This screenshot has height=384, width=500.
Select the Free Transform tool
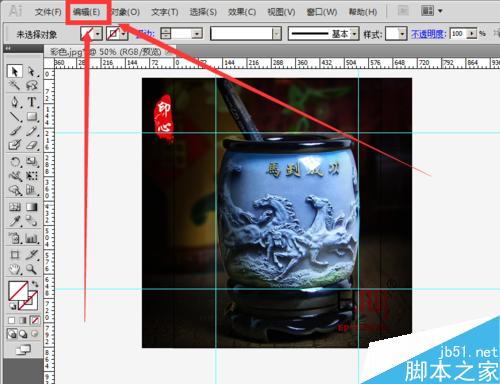(32, 176)
